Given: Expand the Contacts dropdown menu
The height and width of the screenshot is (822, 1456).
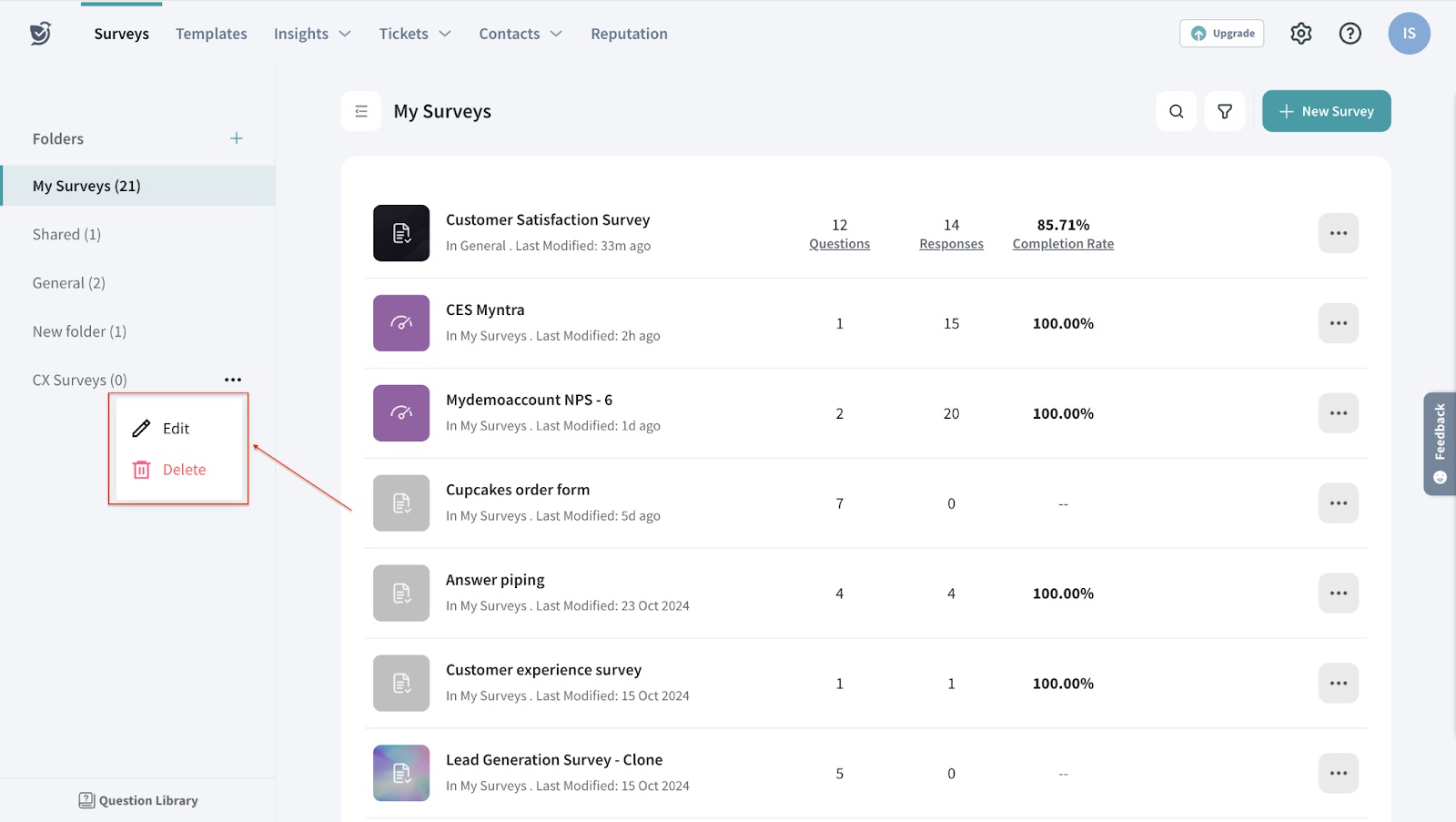Looking at the screenshot, I should click(521, 34).
